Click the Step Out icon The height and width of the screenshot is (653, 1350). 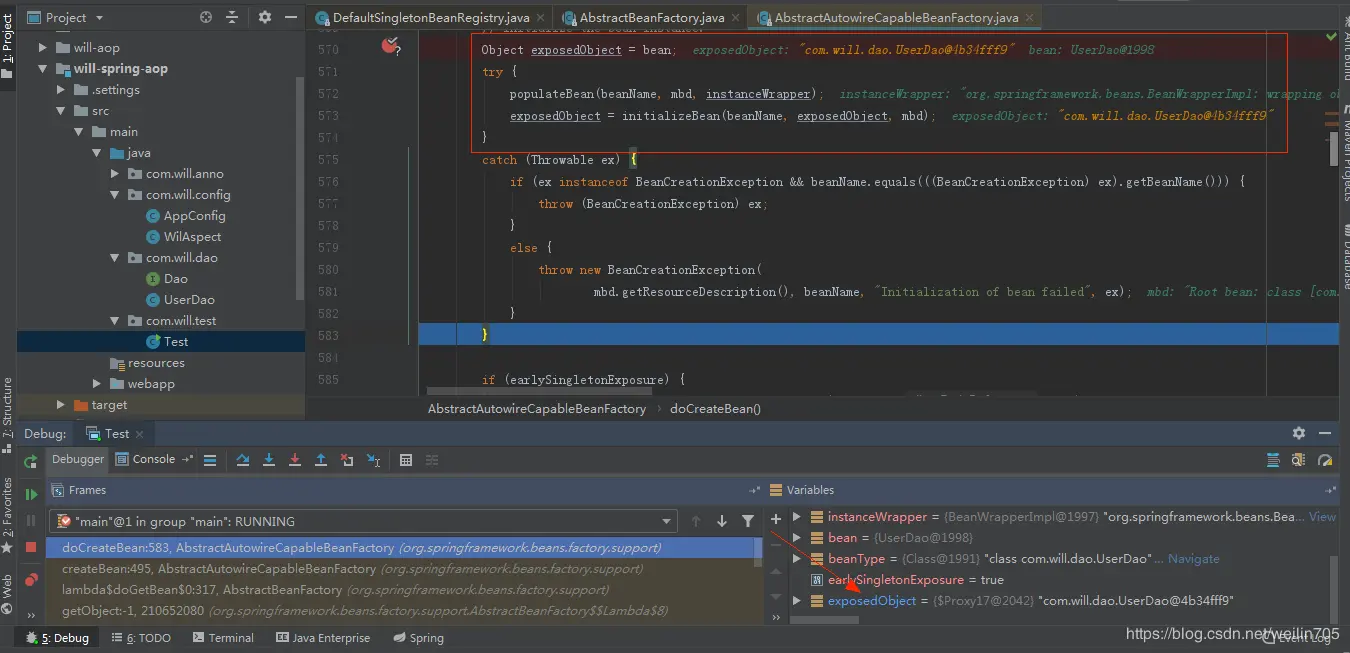tap(321, 460)
